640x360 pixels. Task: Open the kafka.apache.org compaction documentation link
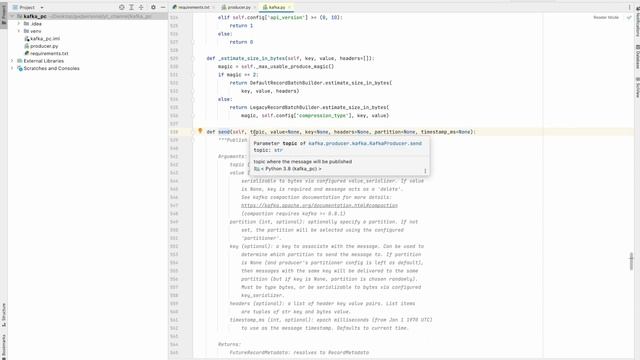click(319, 205)
